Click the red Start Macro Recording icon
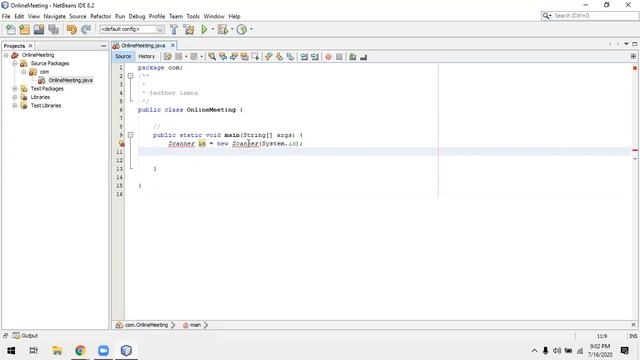 (x=328, y=57)
